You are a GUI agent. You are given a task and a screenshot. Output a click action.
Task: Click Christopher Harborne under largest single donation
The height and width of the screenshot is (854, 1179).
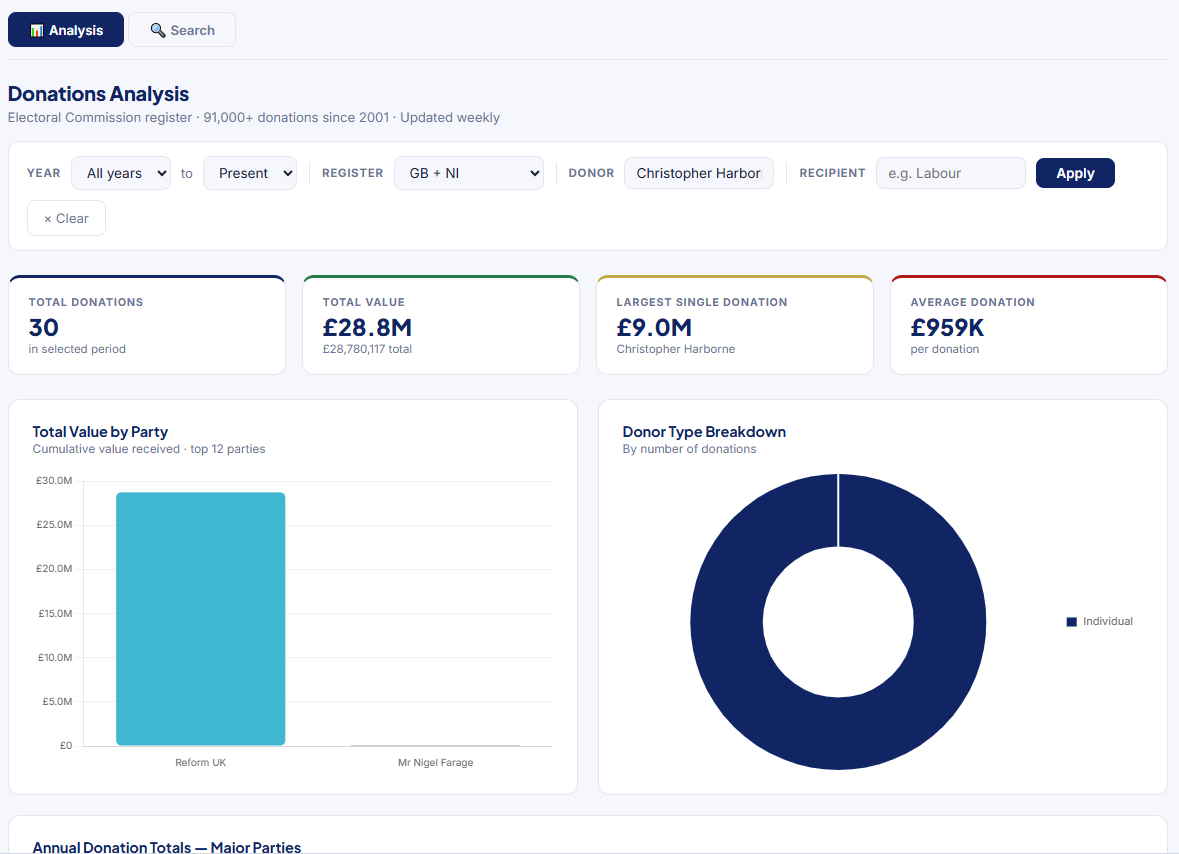click(676, 349)
